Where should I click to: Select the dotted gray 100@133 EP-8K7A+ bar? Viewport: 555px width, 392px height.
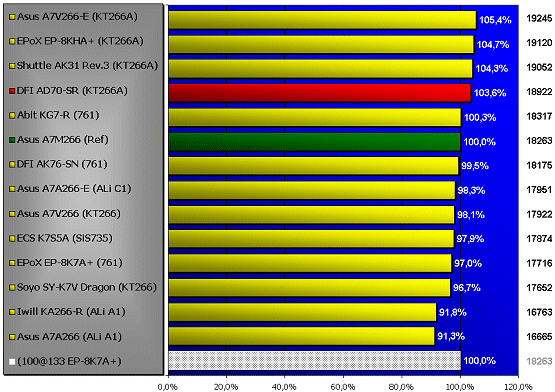tap(315, 360)
